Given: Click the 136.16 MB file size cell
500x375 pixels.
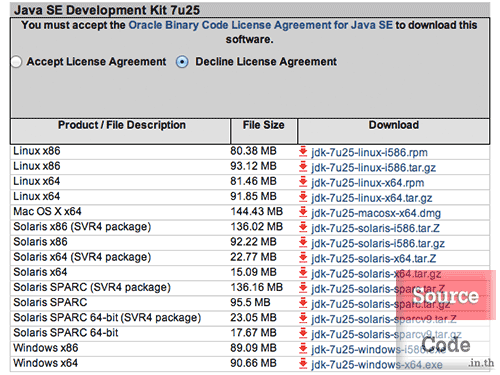Looking at the screenshot, I should point(257,287).
